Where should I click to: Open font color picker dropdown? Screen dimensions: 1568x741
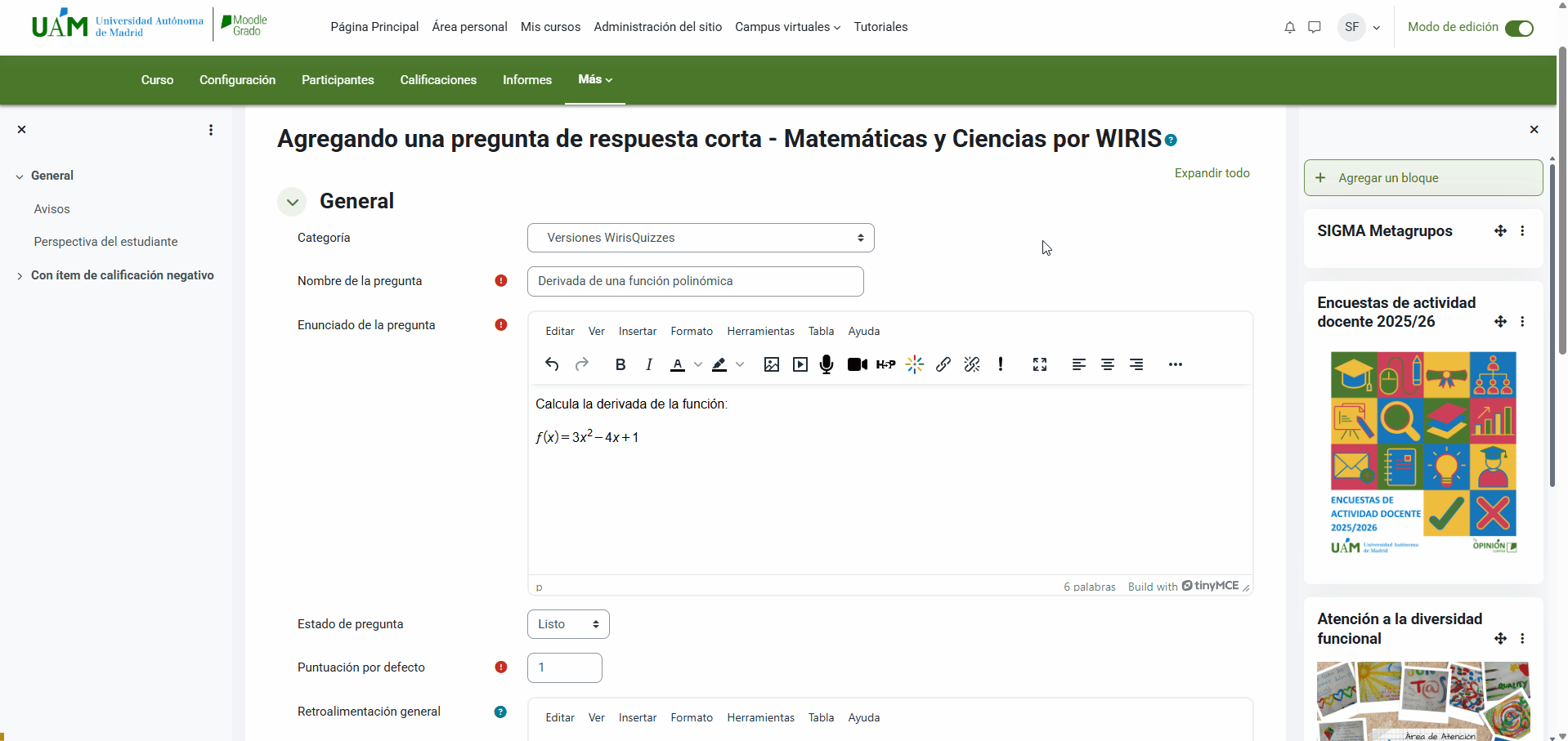[698, 364]
